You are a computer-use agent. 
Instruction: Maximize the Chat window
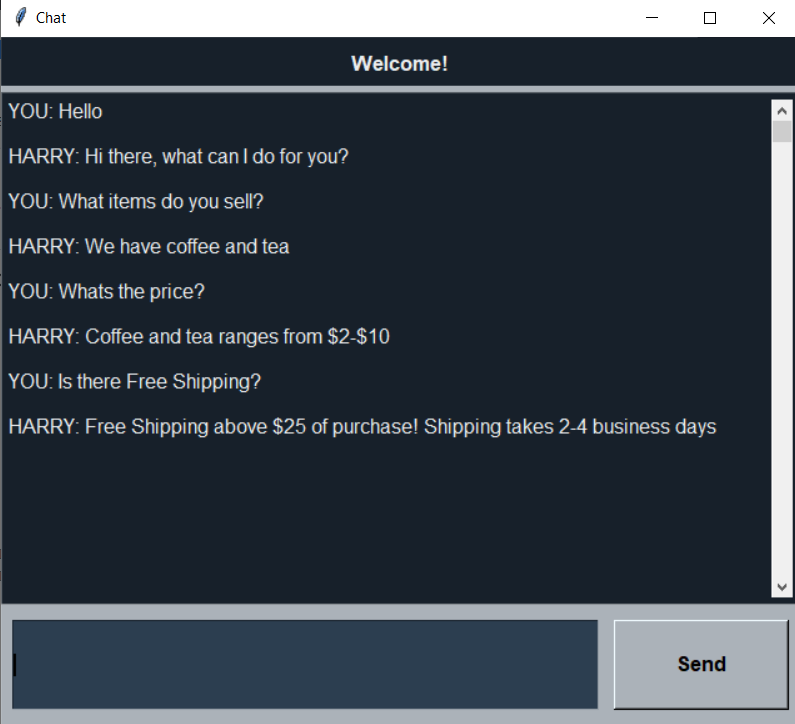[710, 18]
